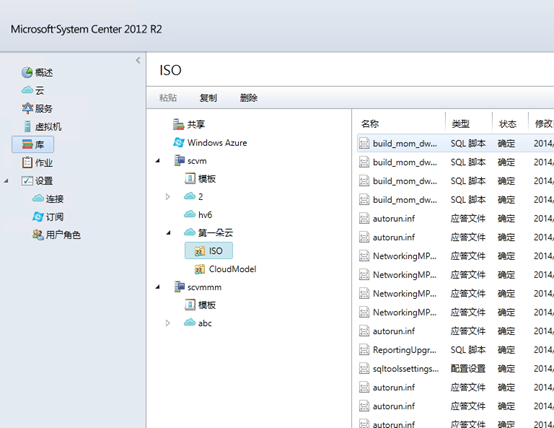Click the first NetworkingMP... file name
This screenshot has height=428, width=554.
pyautogui.click(x=405, y=256)
